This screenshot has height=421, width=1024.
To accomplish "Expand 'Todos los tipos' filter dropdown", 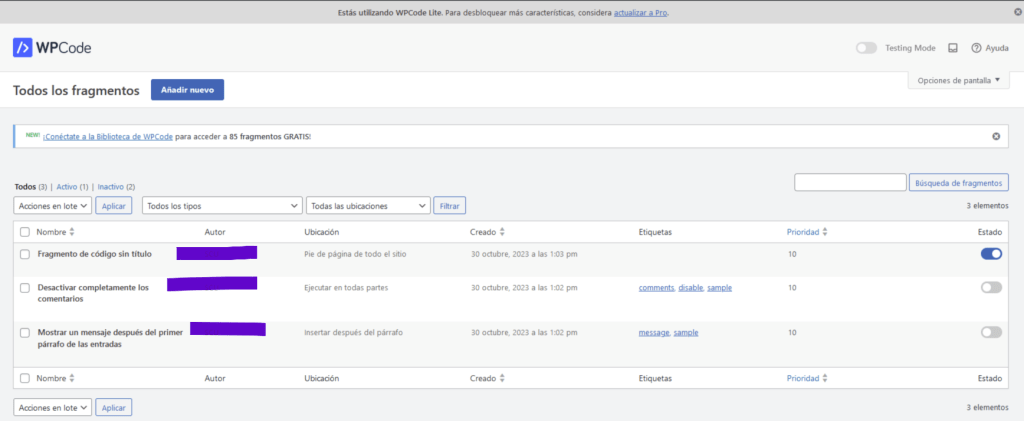I will pos(221,205).
